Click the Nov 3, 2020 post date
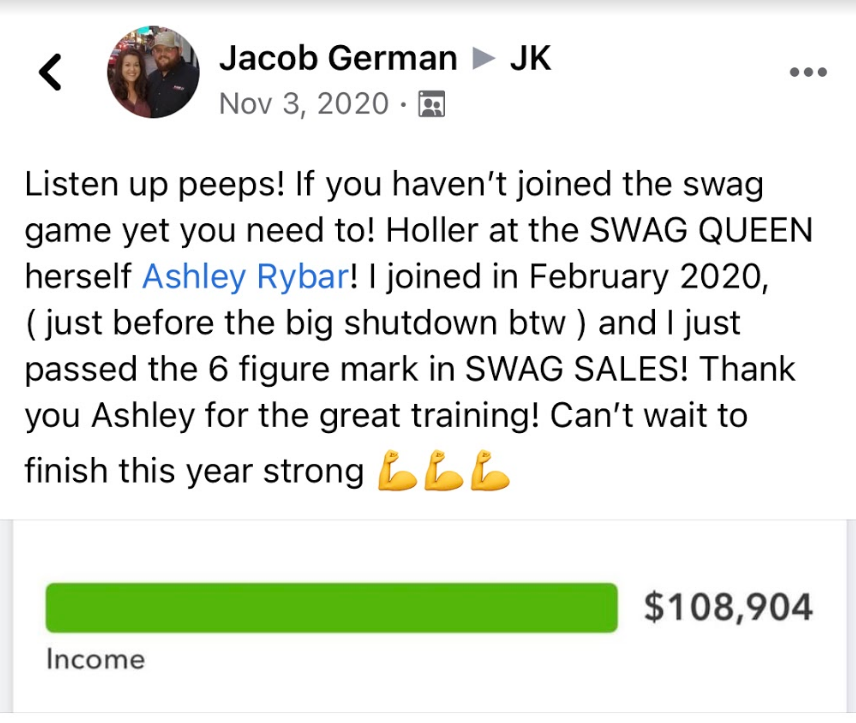Viewport: 856px width, 723px height. pos(303,103)
